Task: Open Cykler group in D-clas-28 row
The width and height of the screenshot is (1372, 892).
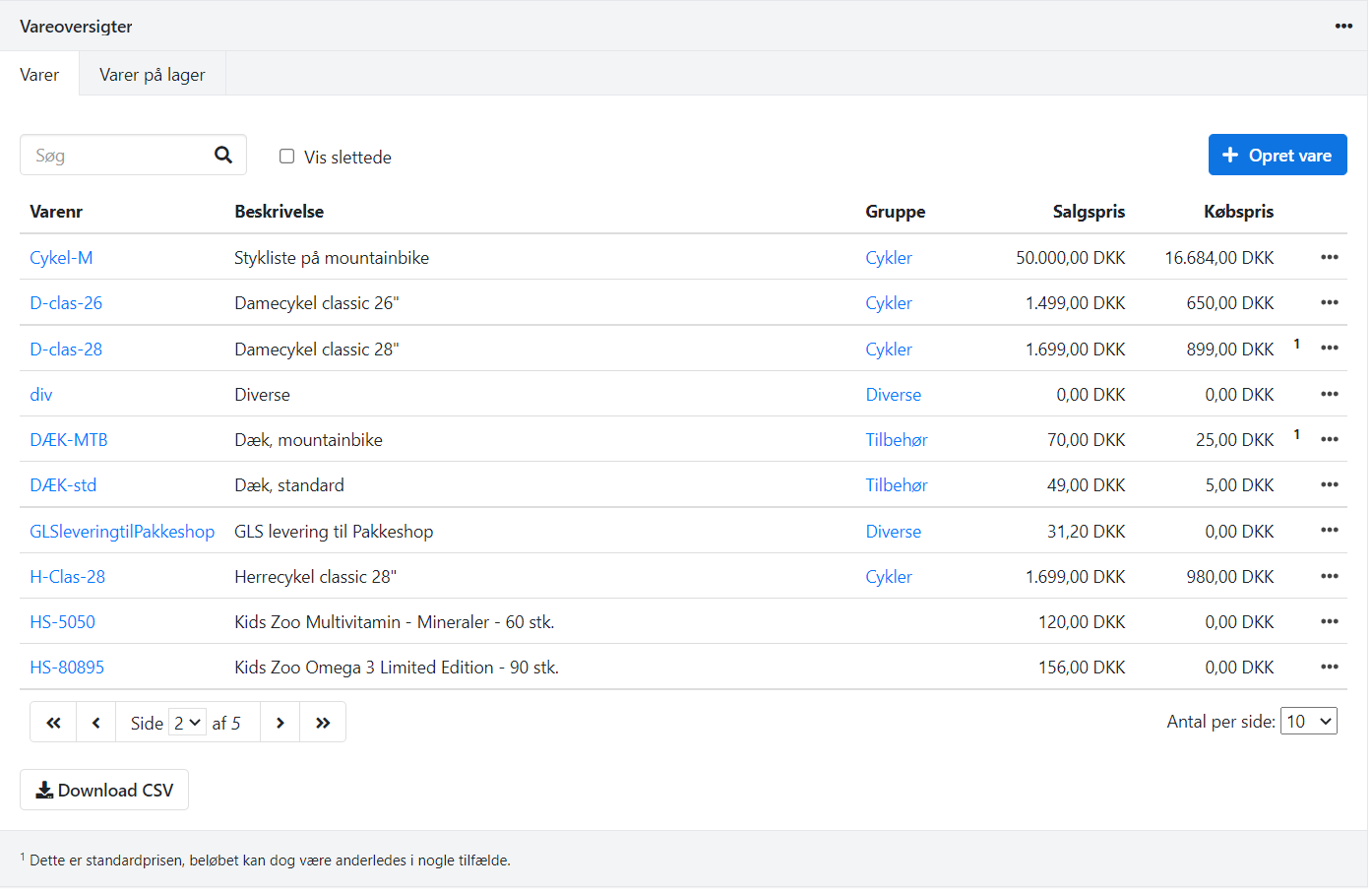Action: tap(889, 350)
